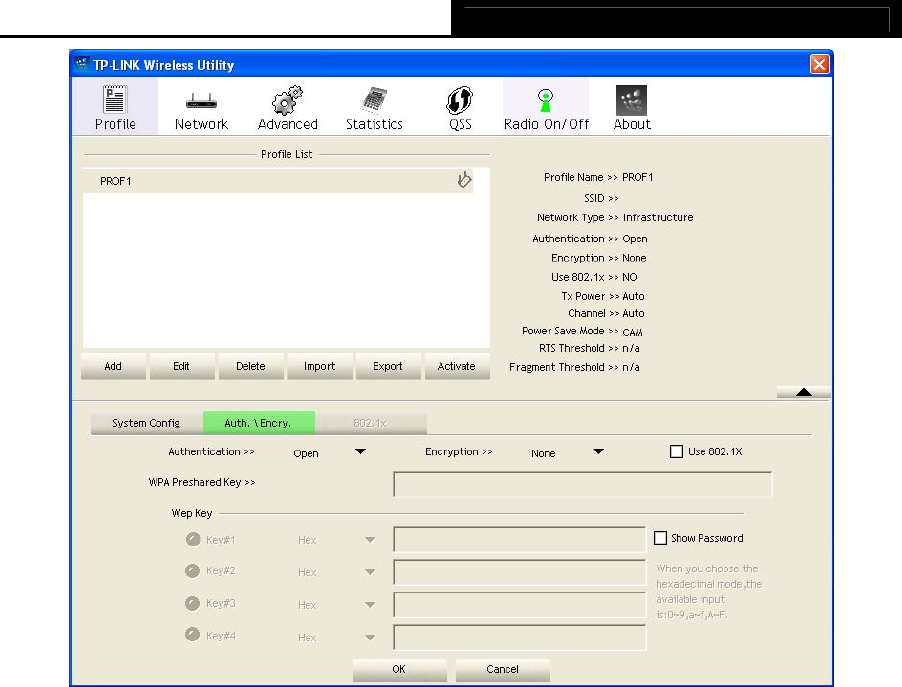This screenshot has height=687, width=902.
Task: Switch to the greyed 802.1x tab
Action: [370, 423]
